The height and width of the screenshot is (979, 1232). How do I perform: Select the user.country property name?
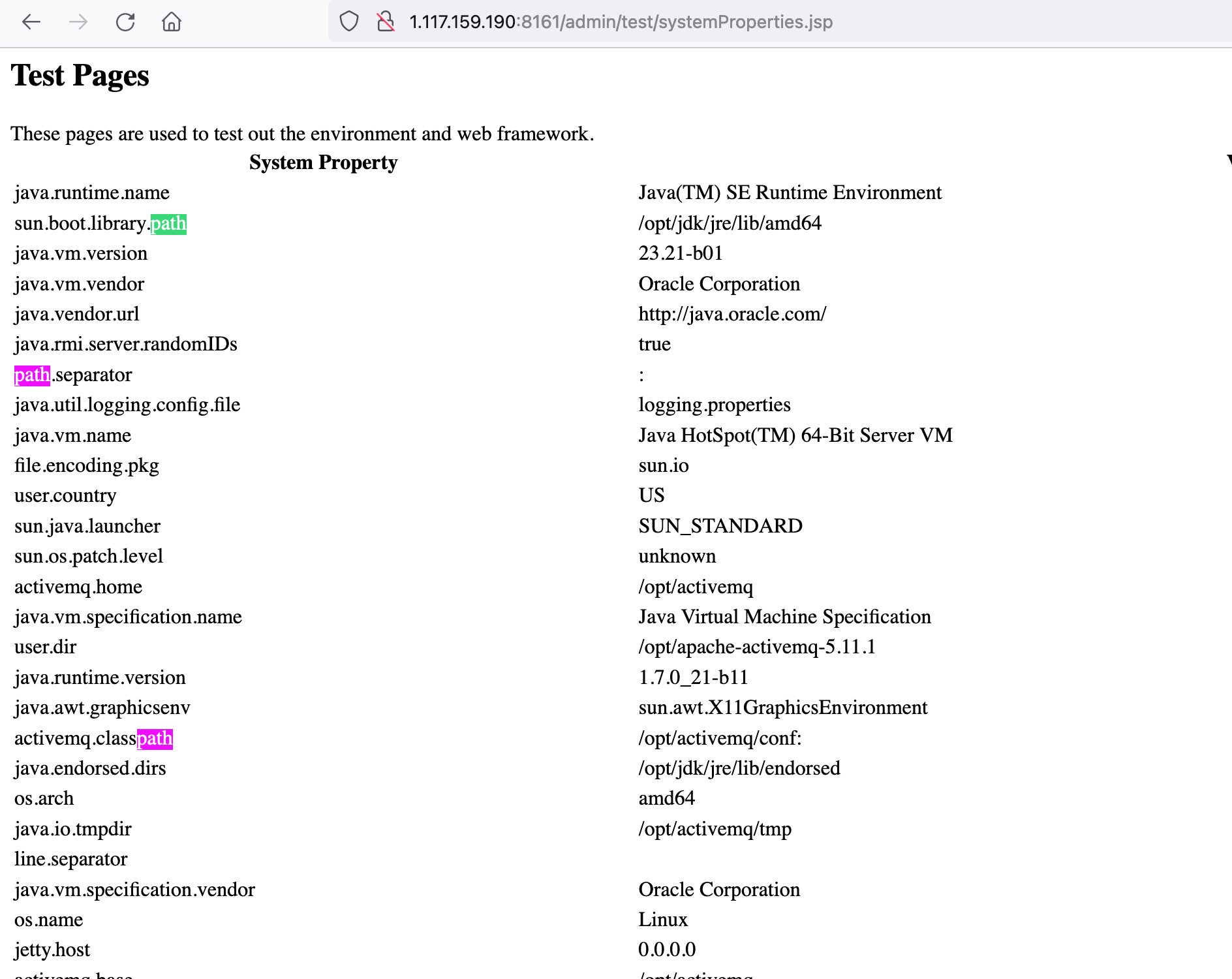tap(65, 495)
